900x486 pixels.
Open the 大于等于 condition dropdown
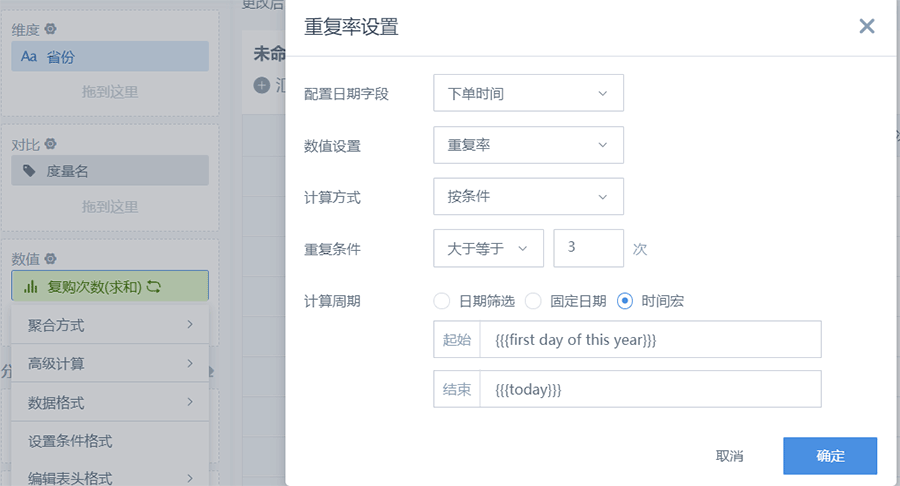pos(488,248)
